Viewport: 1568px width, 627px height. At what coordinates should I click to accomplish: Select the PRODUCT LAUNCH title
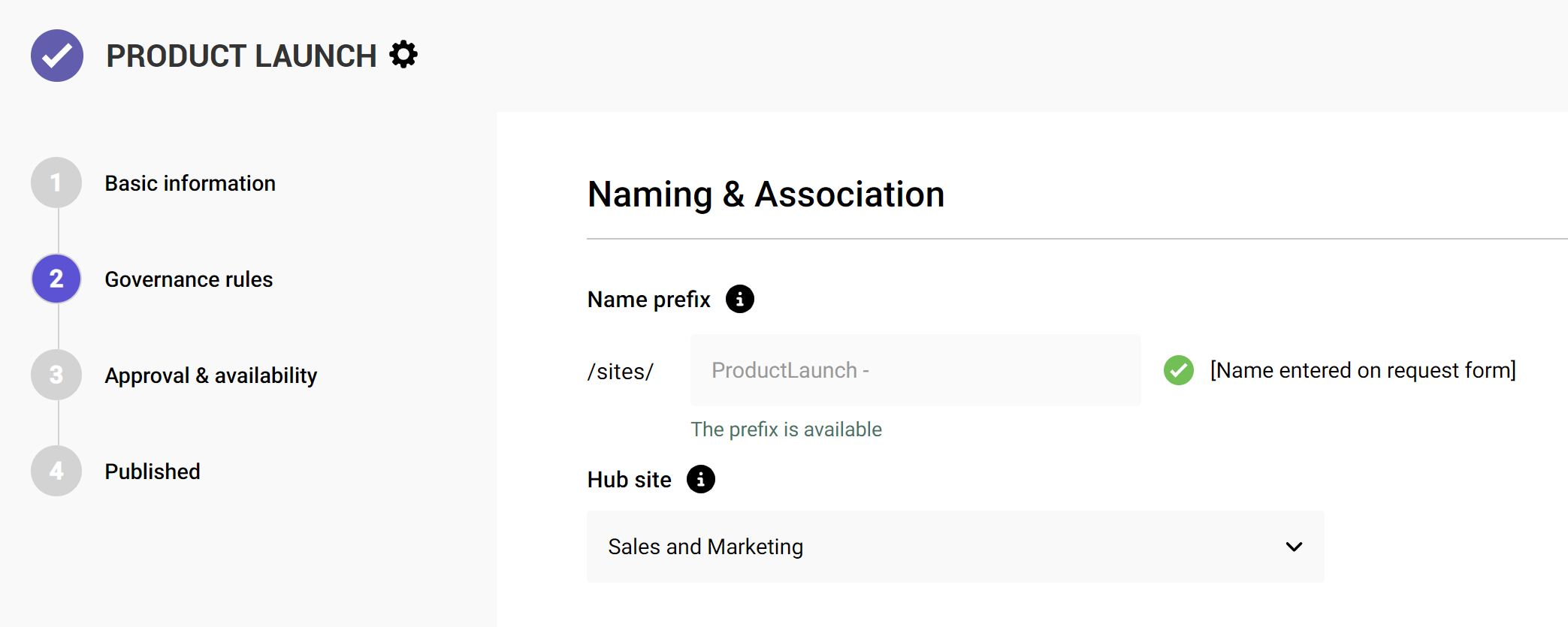[x=241, y=56]
